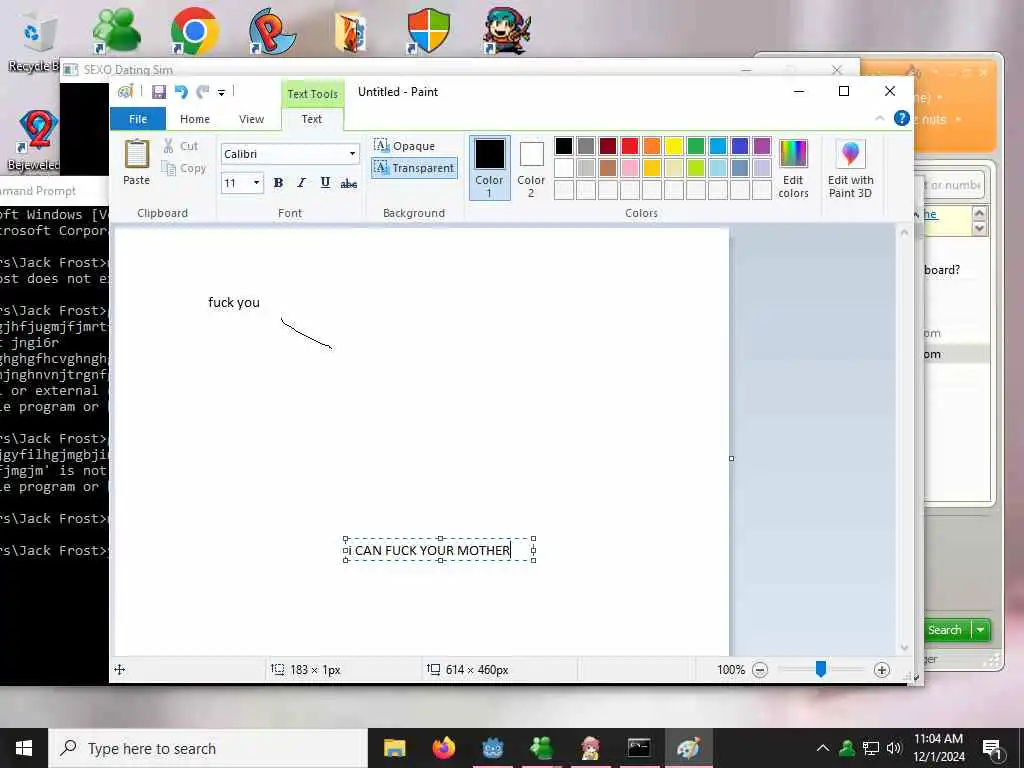
Task: Click the taskbar search box
Action: coord(208,748)
